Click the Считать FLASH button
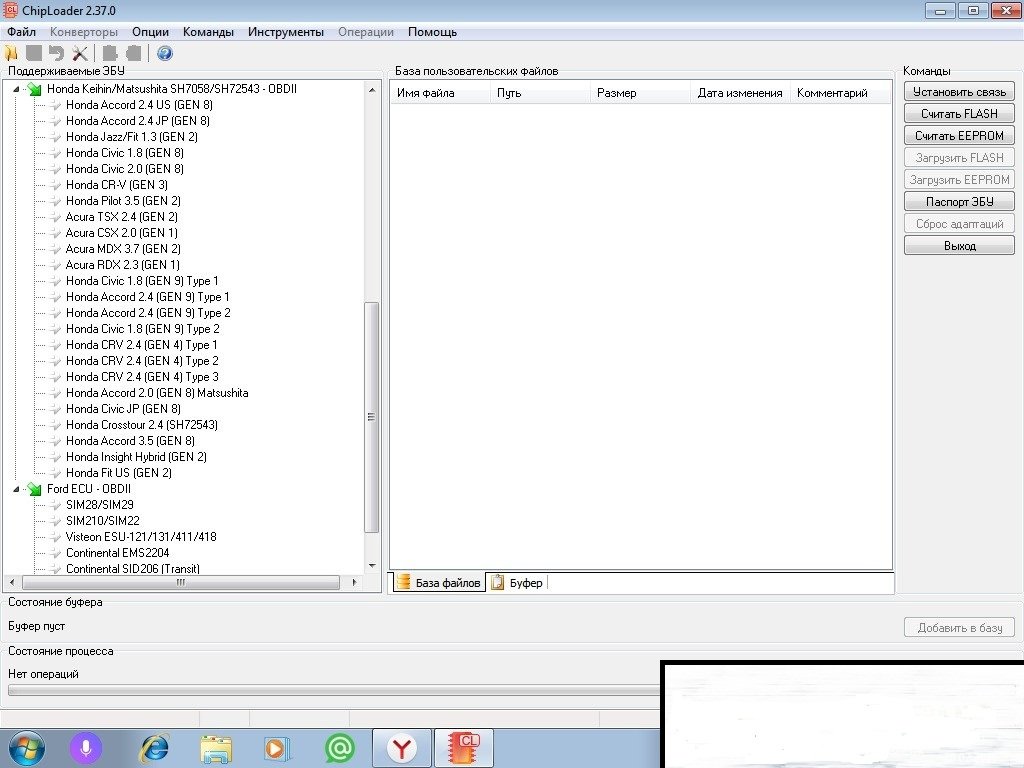1024x768 pixels. 958,114
